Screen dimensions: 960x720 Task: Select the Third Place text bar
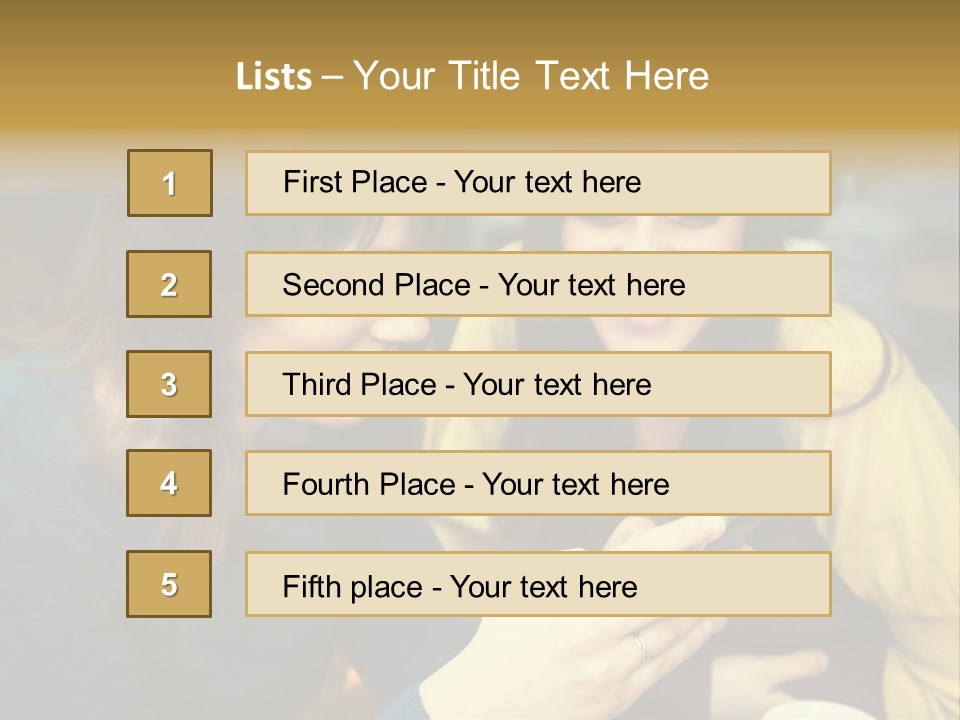(x=538, y=384)
